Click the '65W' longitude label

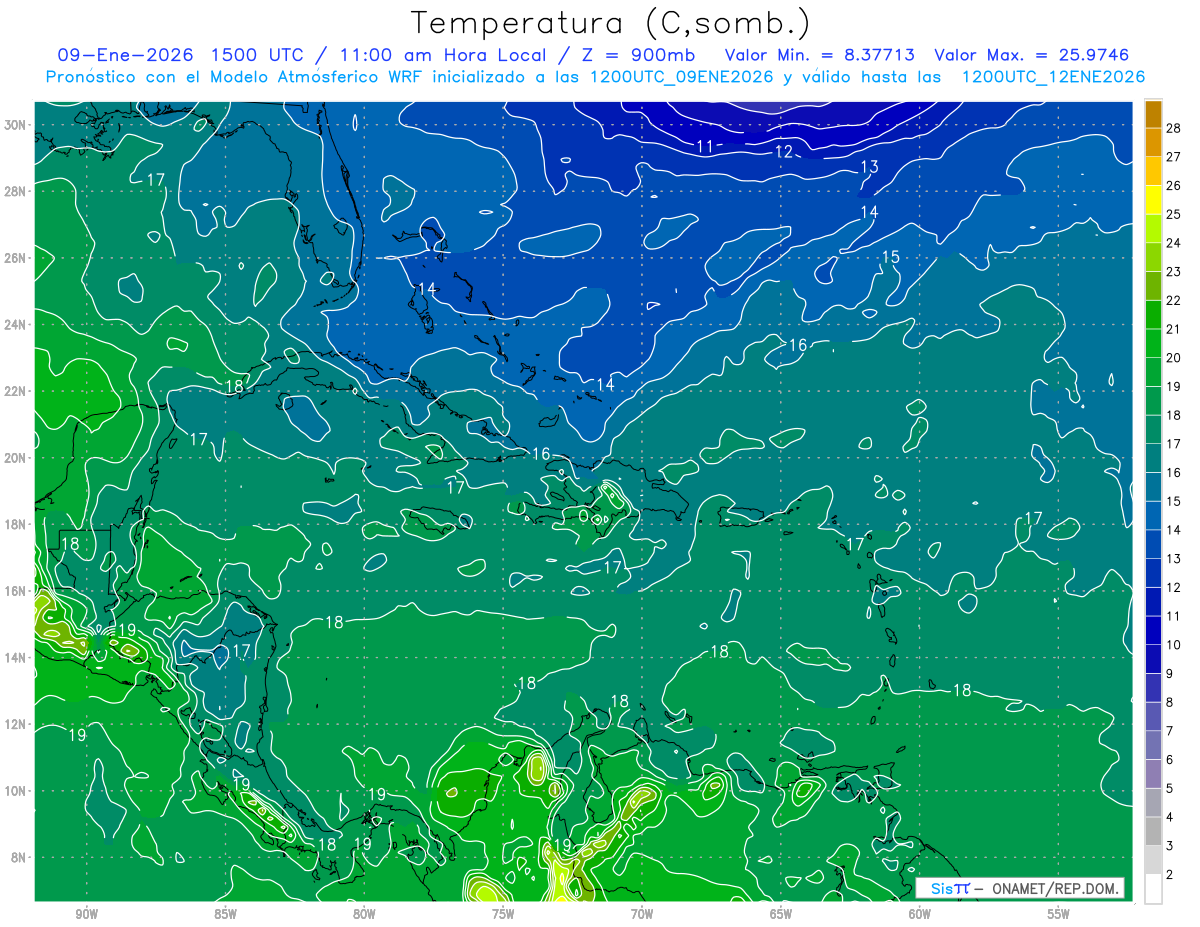(x=781, y=914)
